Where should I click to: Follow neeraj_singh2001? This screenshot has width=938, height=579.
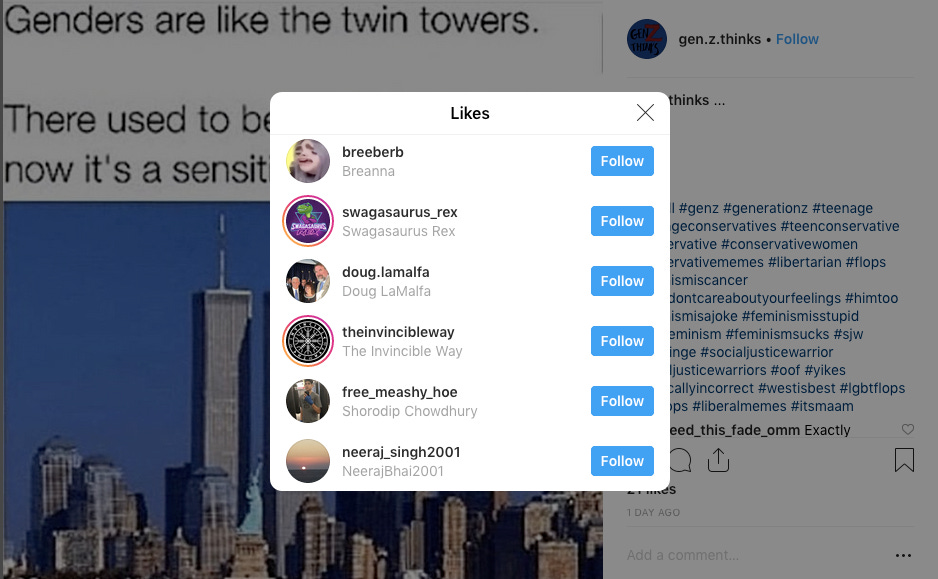(x=622, y=461)
